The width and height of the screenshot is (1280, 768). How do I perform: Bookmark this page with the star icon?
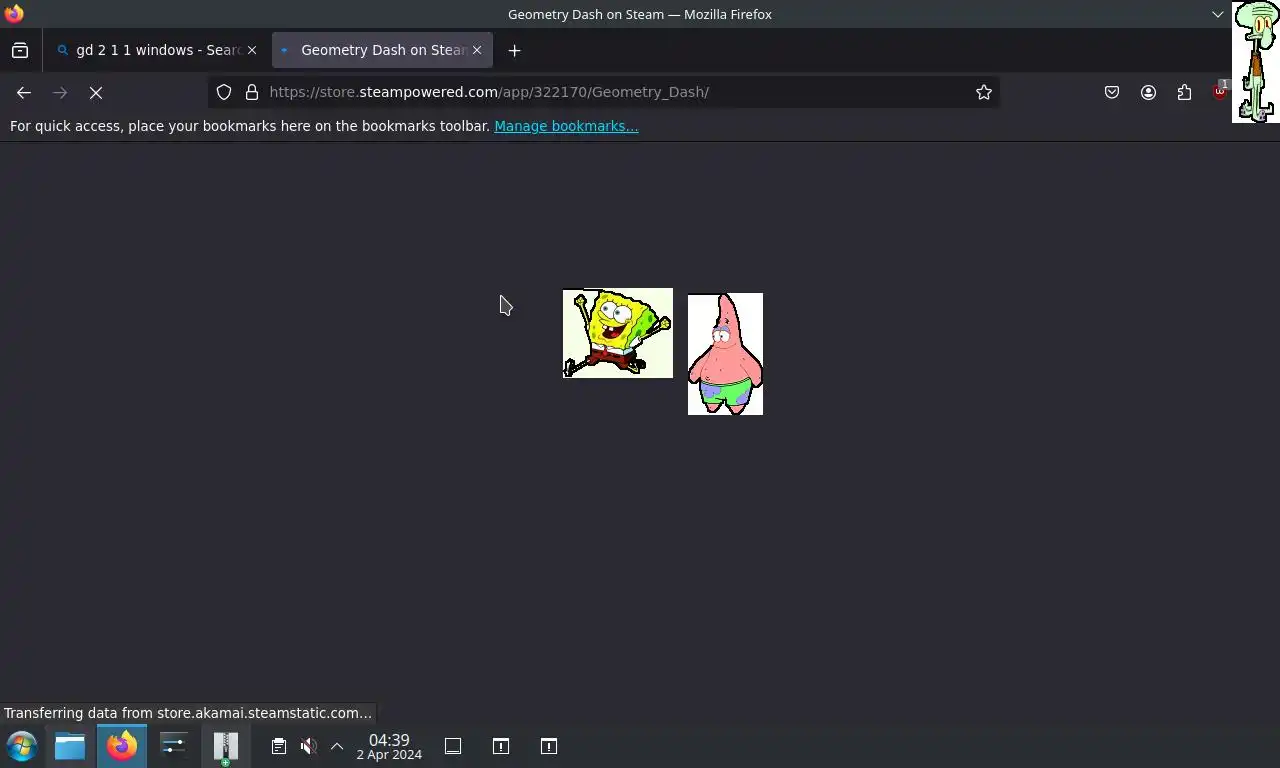pyautogui.click(x=984, y=92)
